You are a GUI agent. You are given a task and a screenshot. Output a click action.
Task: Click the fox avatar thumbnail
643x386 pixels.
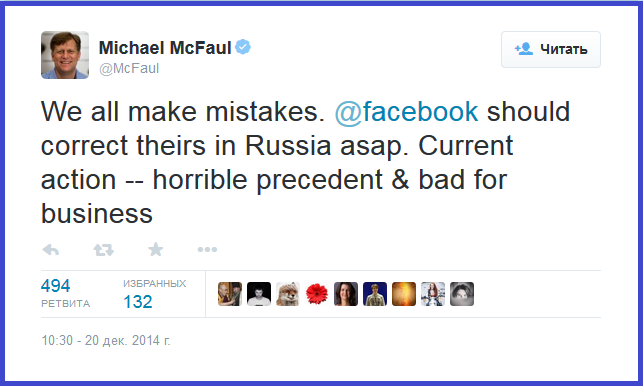pyautogui.click(x=288, y=294)
